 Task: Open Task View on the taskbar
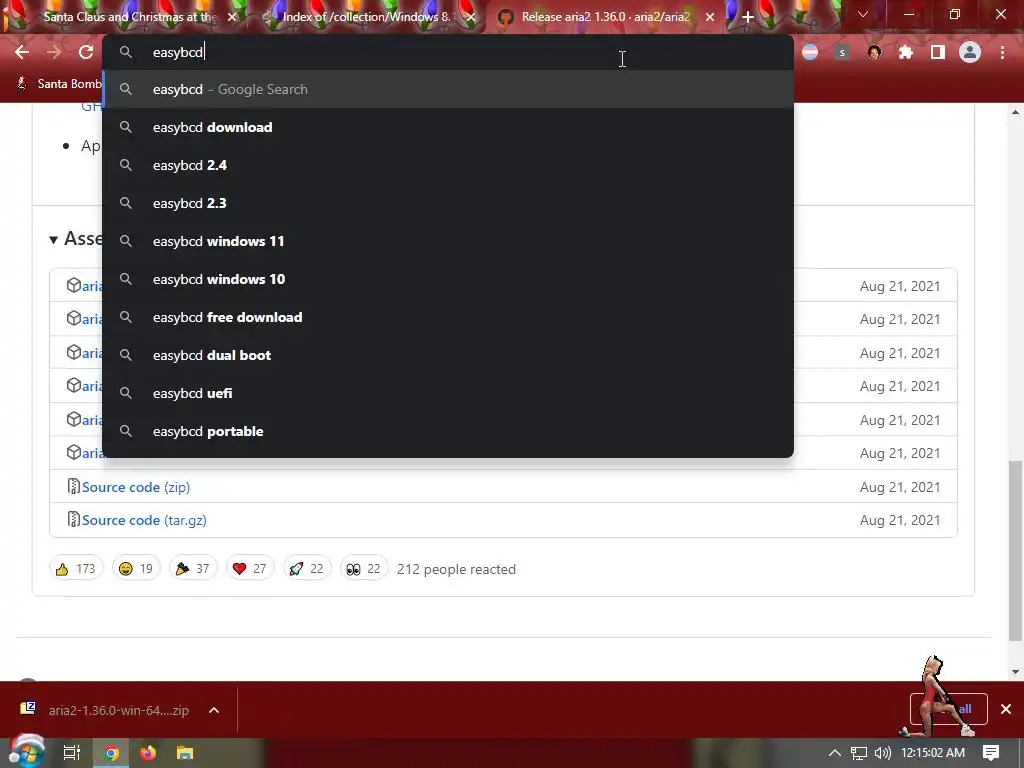pyautogui.click(x=72, y=753)
